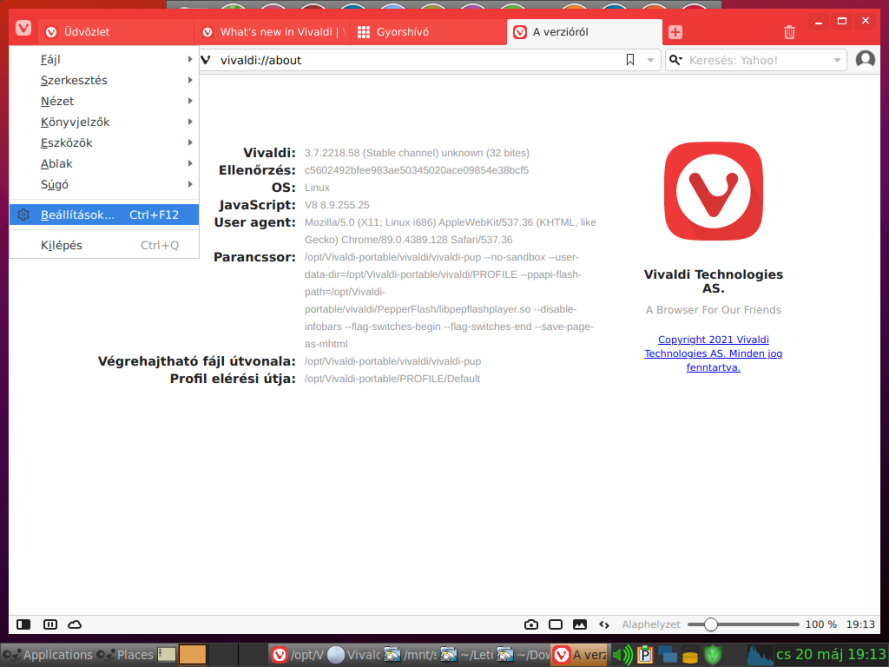Open the Applications menu on taskbar
889x667 pixels.
pos(48,655)
